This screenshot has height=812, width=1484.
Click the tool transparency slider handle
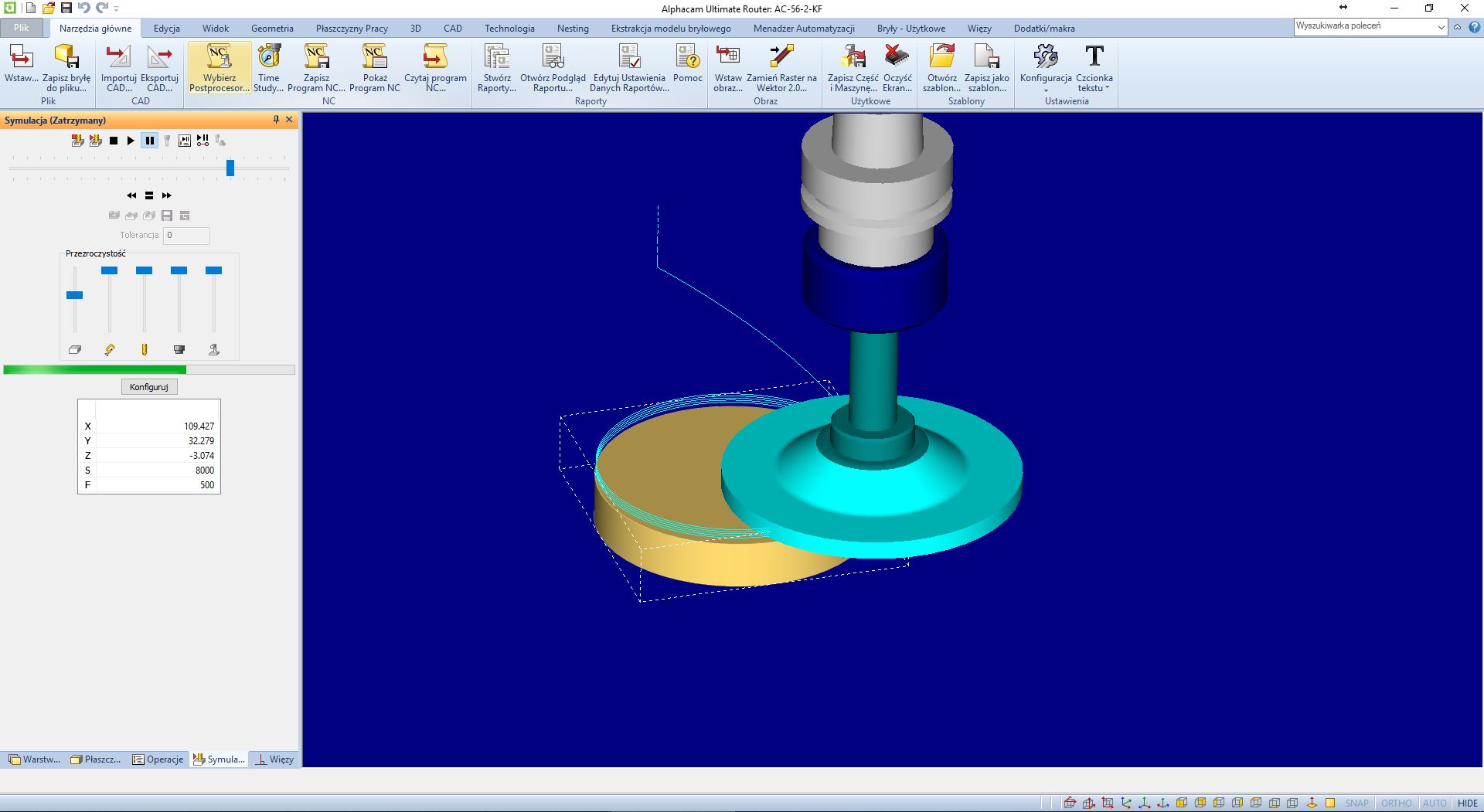(x=145, y=270)
